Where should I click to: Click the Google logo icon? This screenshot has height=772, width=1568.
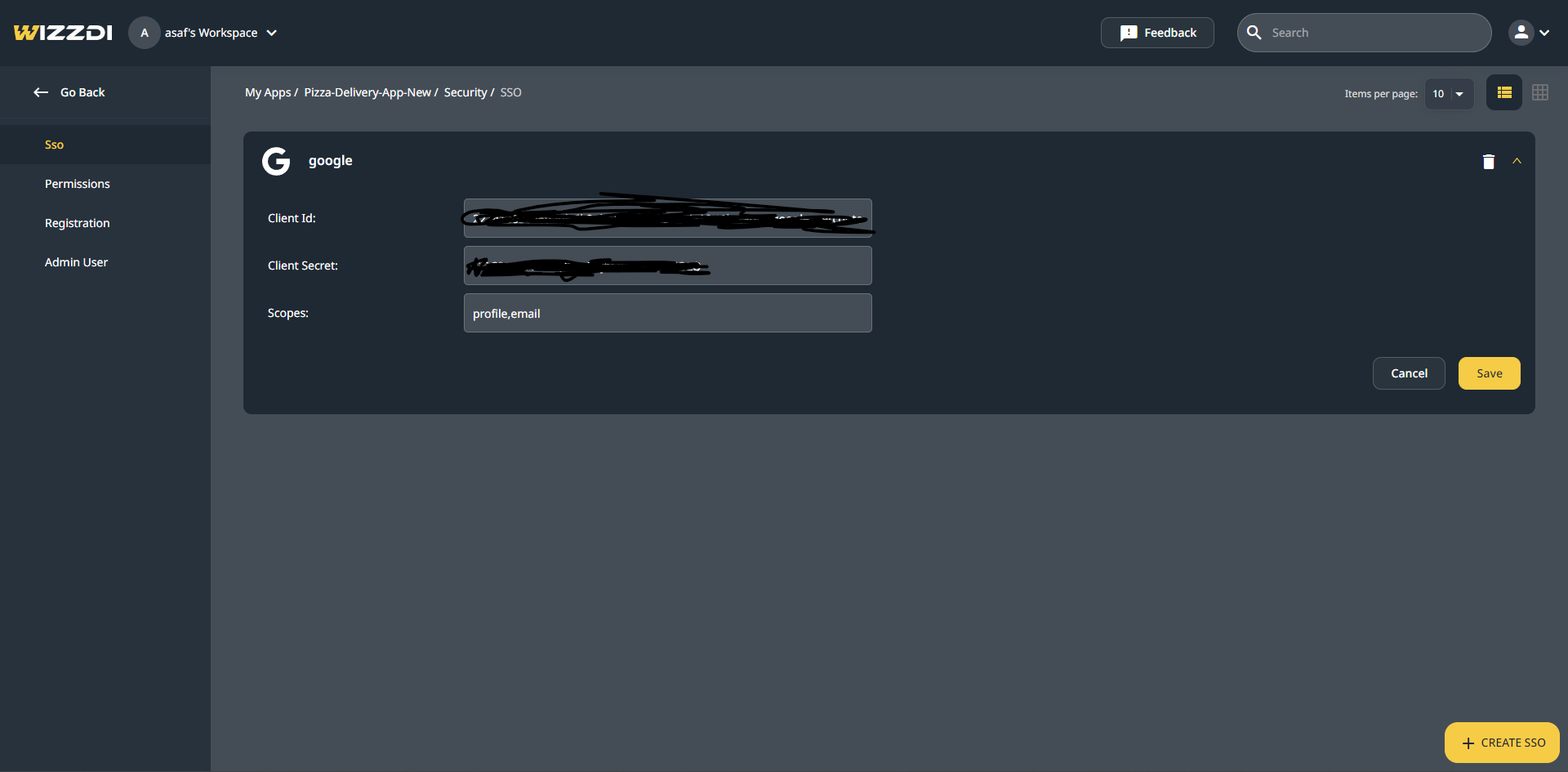pyautogui.click(x=276, y=161)
